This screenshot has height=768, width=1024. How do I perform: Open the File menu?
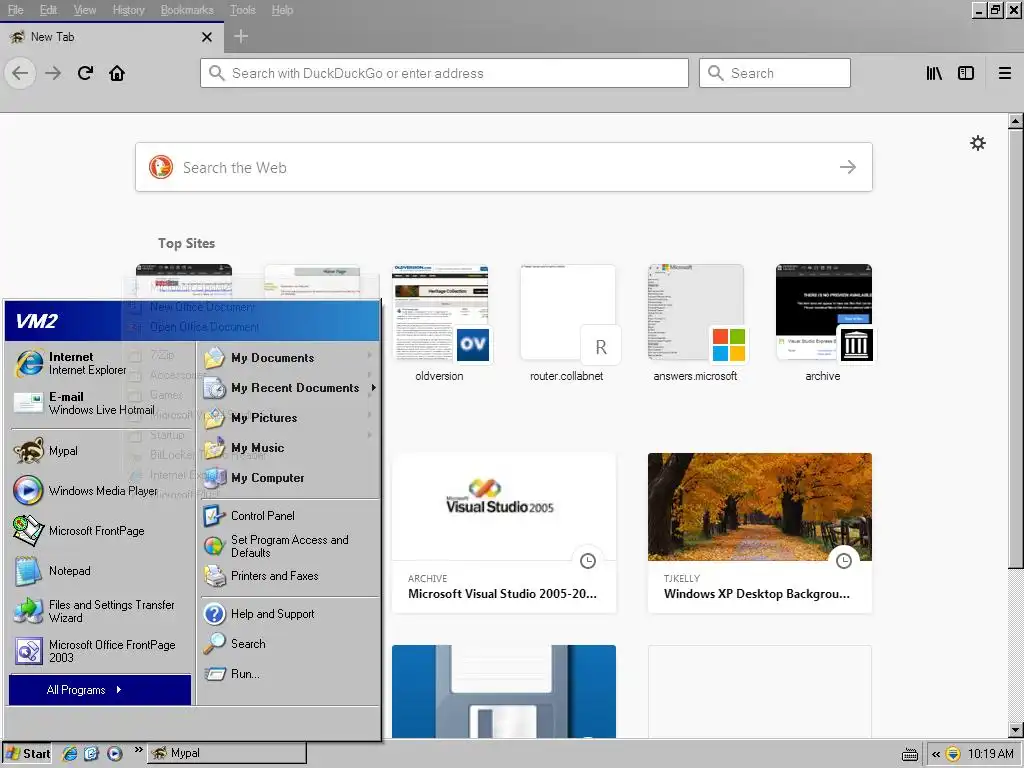pos(16,10)
